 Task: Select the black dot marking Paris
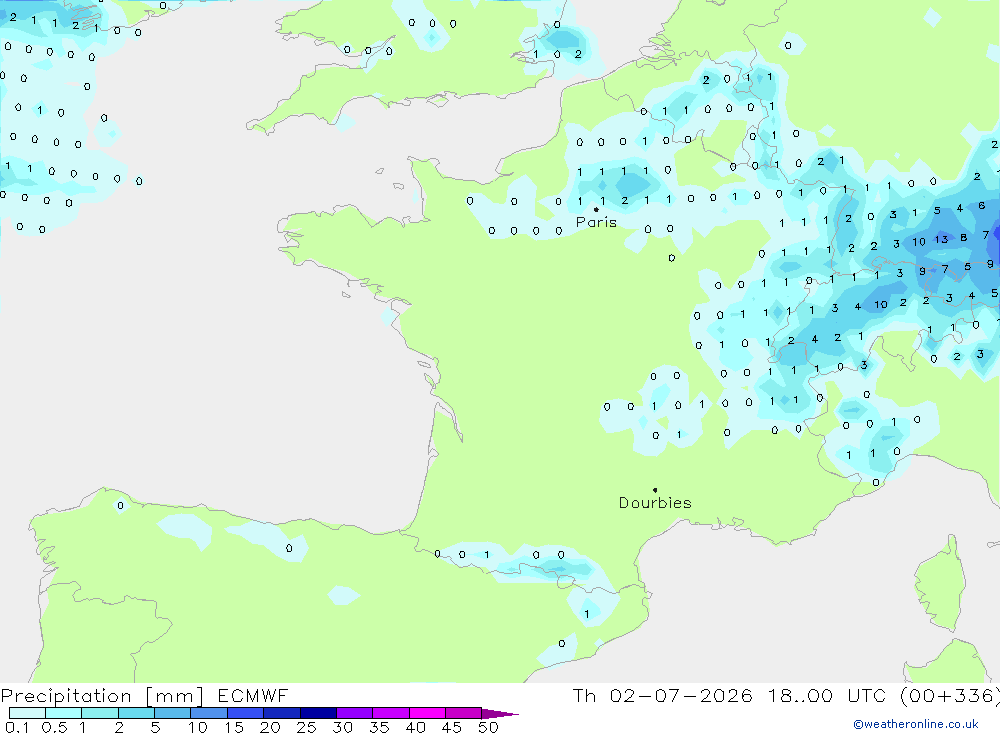tap(596, 209)
